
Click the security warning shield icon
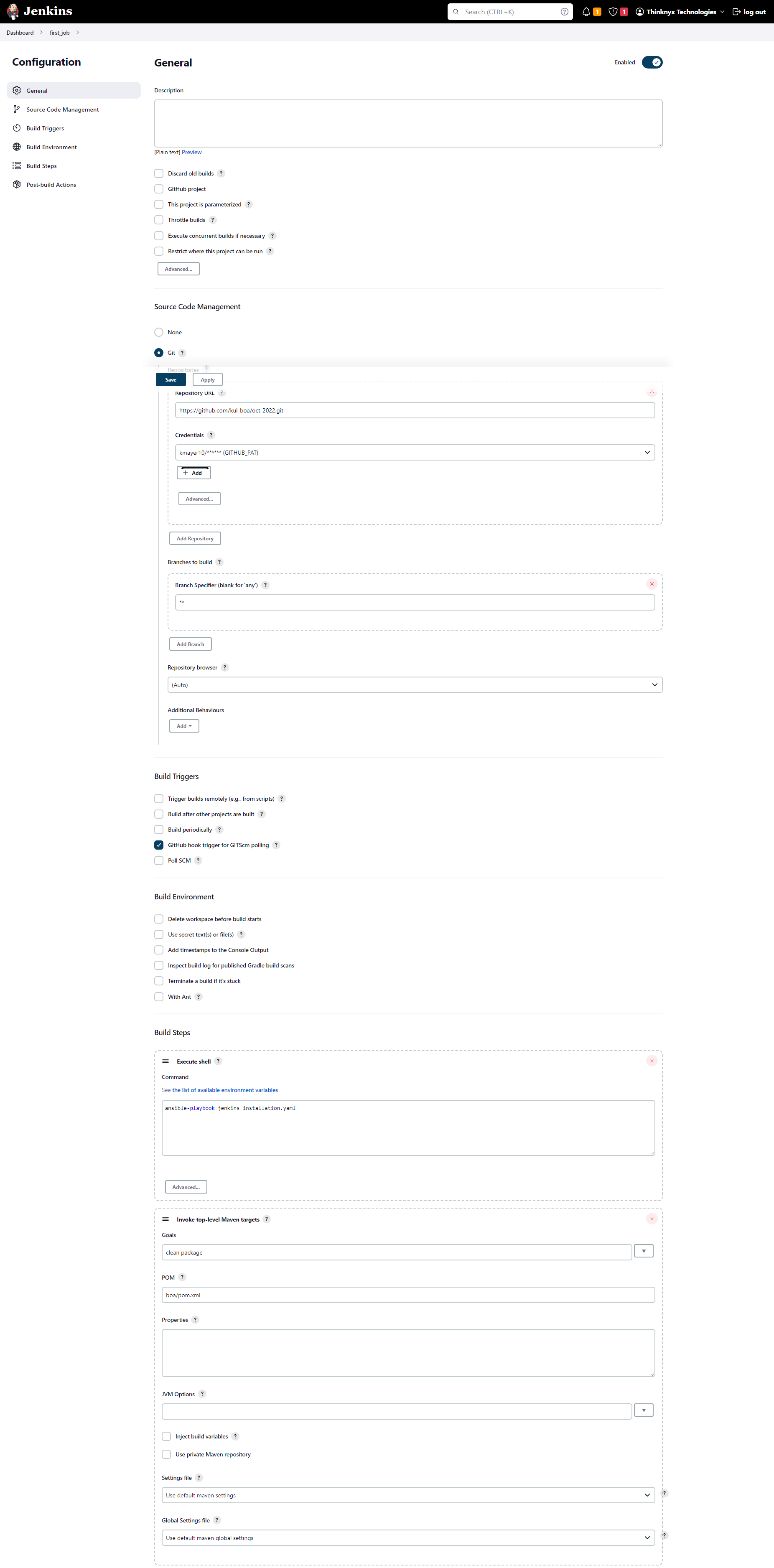[x=613, y=11]
